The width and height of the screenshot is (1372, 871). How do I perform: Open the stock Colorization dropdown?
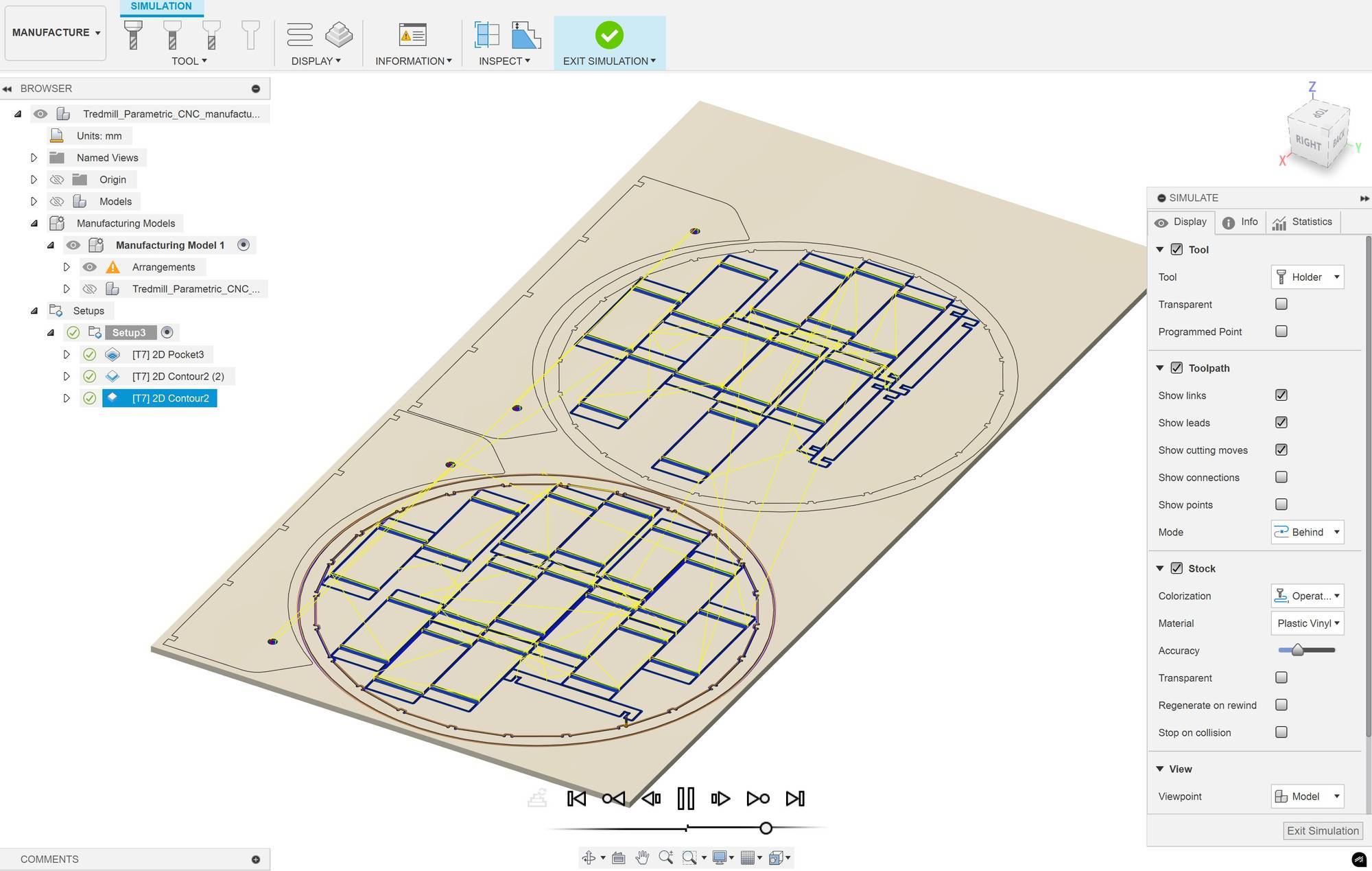pyautogui.click(x=1307, y=596)
